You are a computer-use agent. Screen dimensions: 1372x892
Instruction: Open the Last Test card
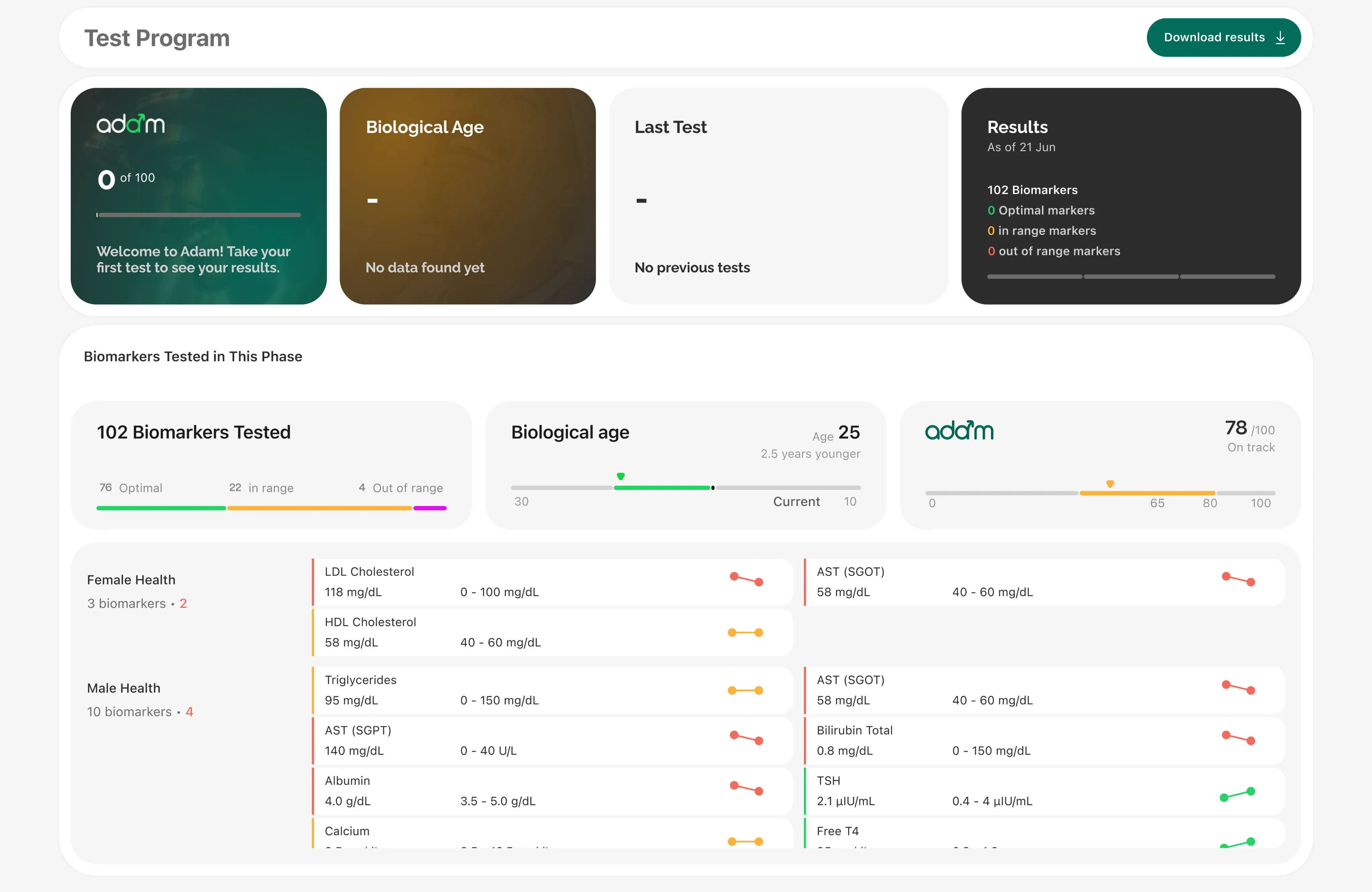click(778, 197)
